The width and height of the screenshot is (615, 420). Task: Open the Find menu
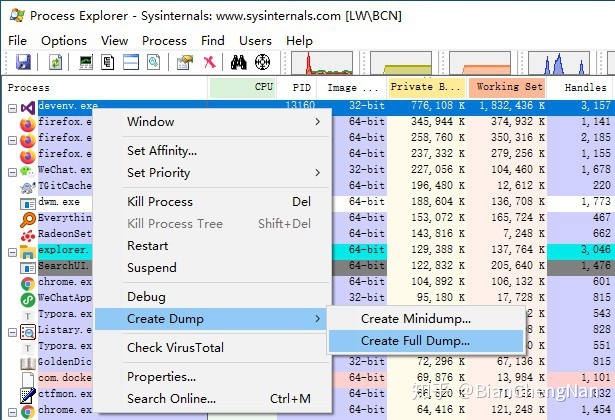coord(213,41)
